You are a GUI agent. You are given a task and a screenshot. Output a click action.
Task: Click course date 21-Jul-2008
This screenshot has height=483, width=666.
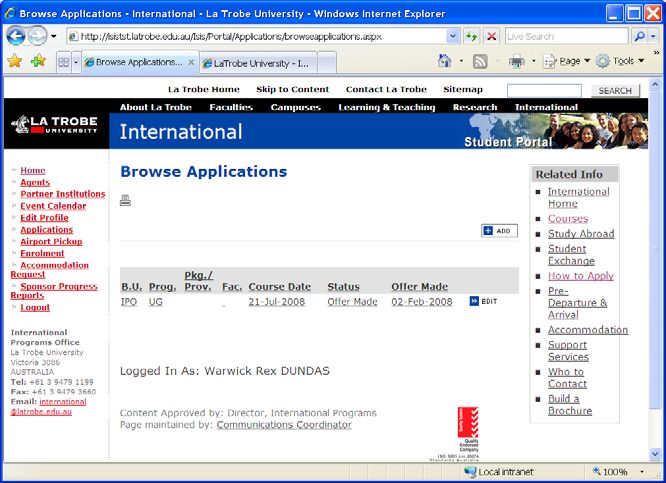[x=277, y=302]
